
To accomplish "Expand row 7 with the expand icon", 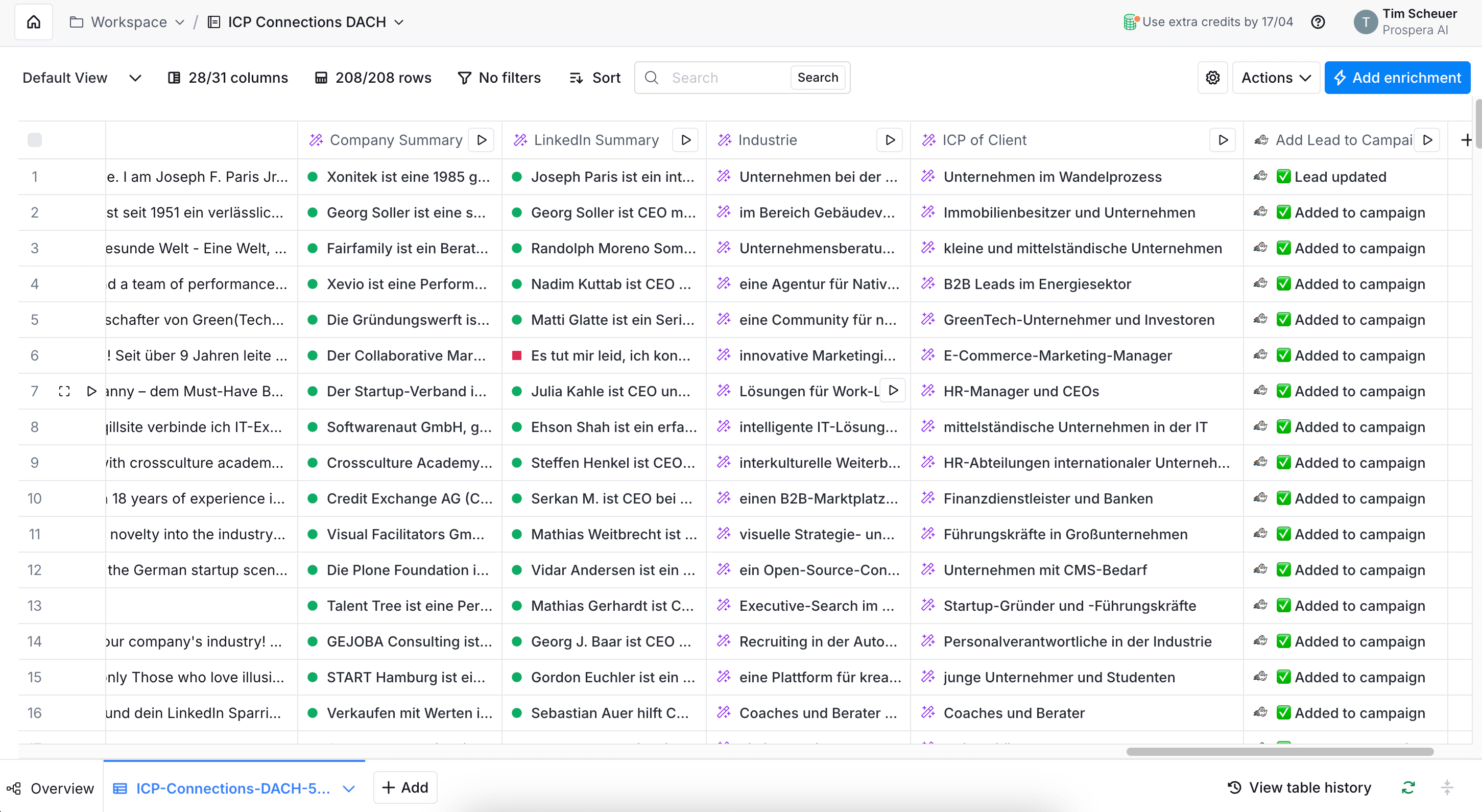I will click(64, 391).
